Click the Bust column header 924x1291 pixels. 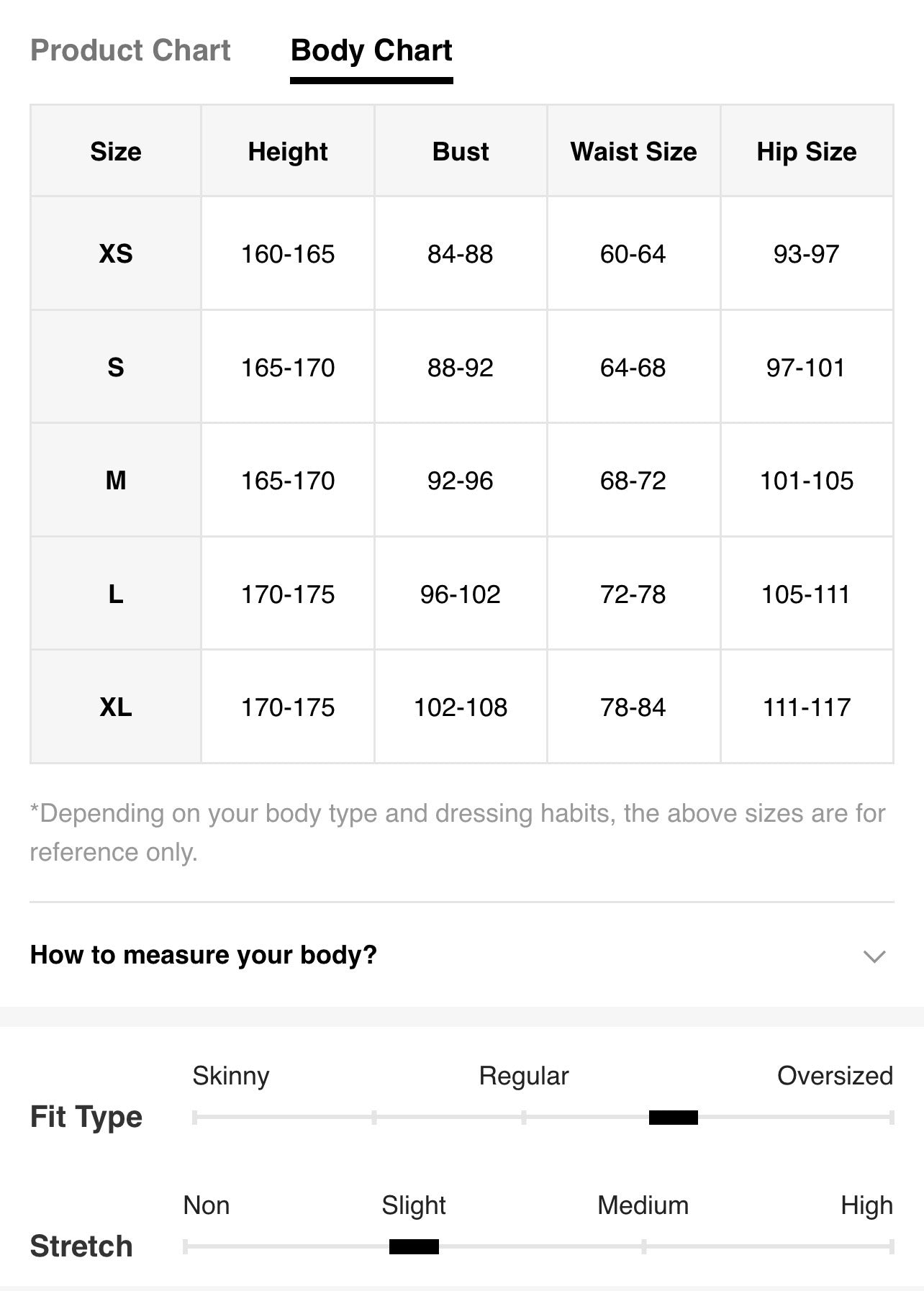pos(461,151)
